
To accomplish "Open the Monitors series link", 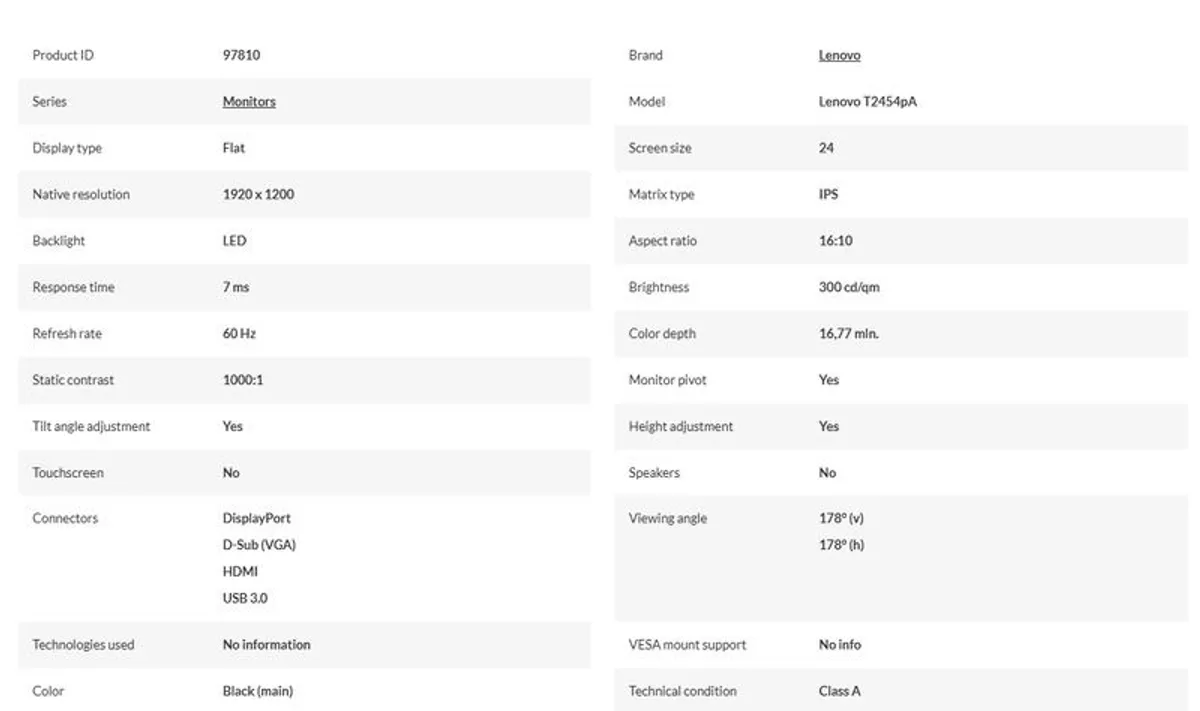I will (x=249, y=102).
